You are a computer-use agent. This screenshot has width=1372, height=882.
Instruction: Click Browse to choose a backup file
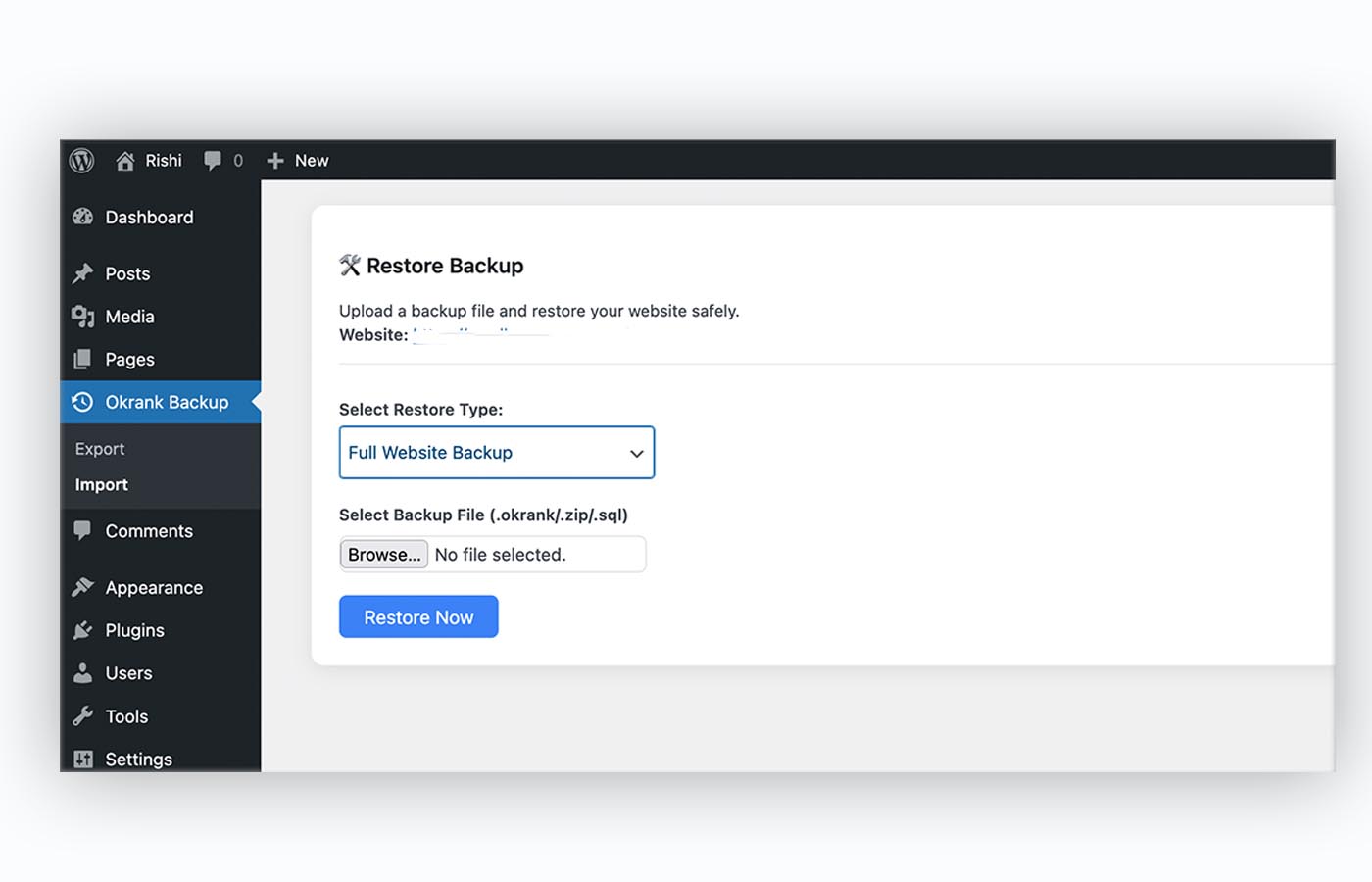coord(383,554)
